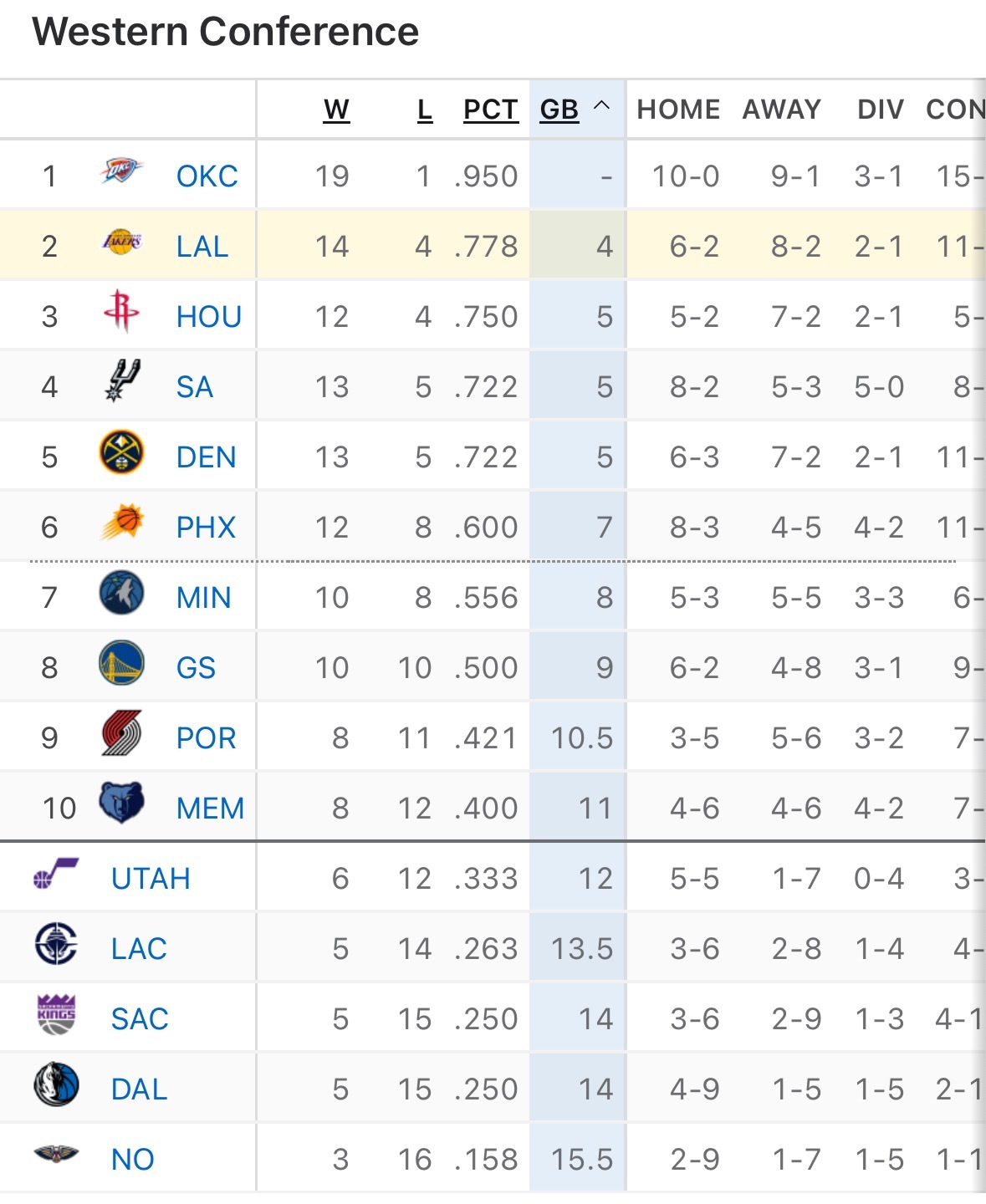This screenshot has height=1204, width=986.
Task: Toggle sort arrow next to GB
Action: click(x=601, y=107)
